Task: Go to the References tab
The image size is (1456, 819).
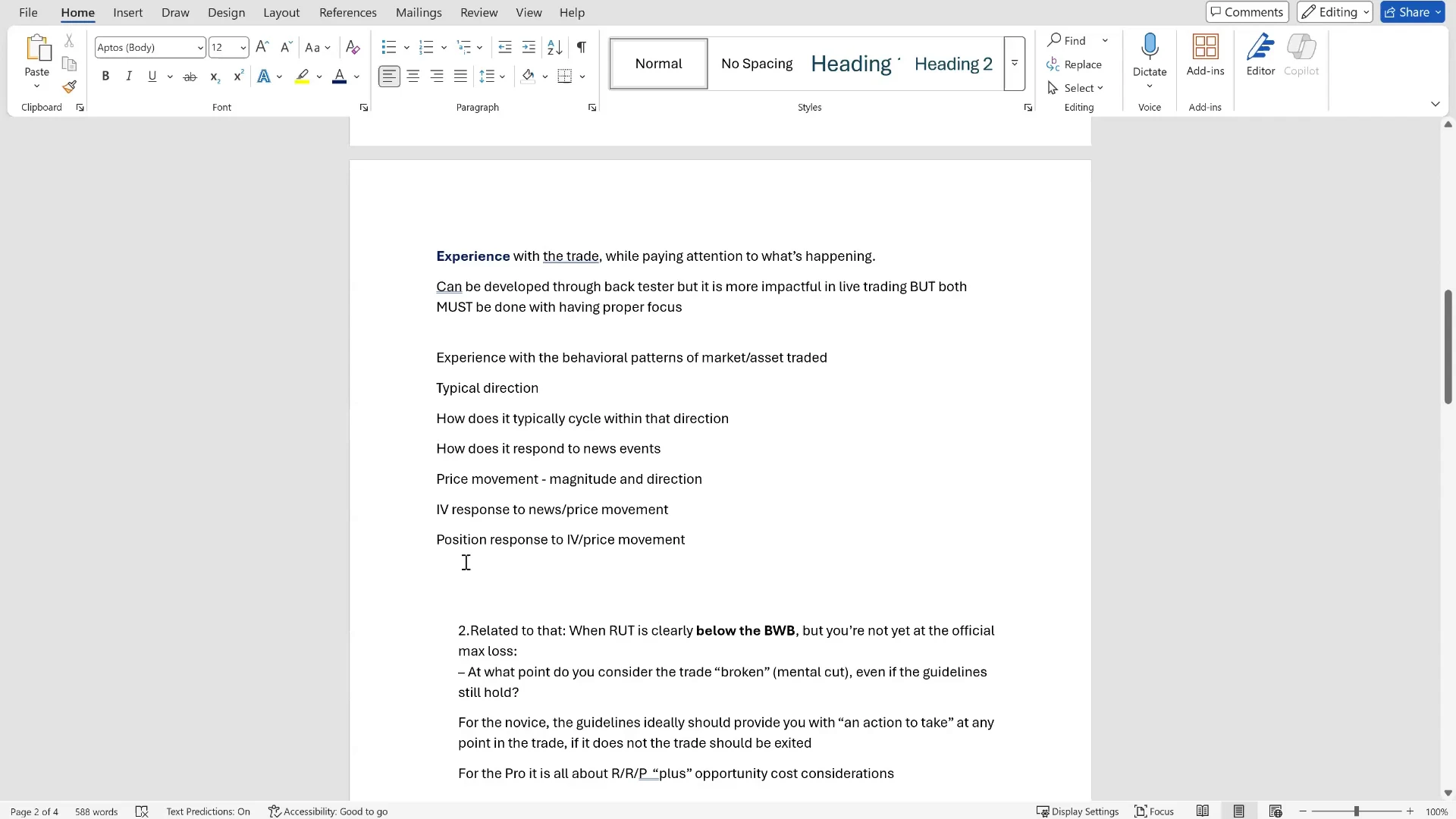Action: 348,13
